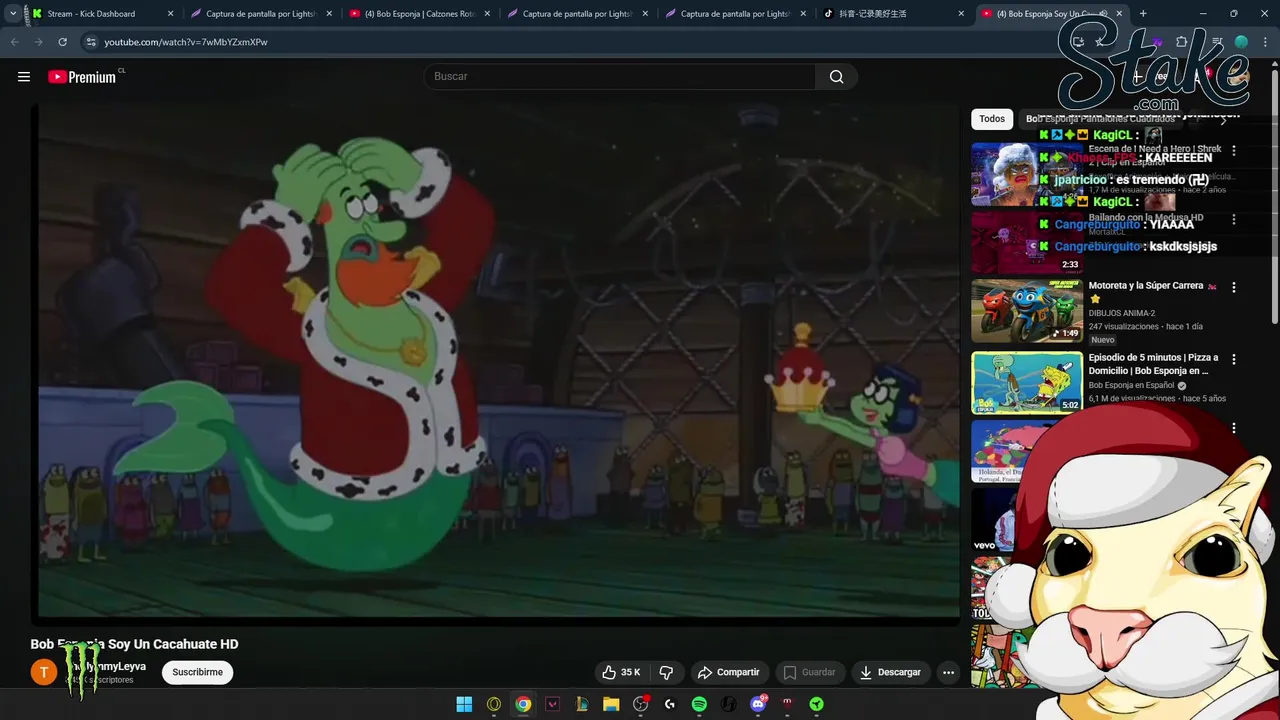Open the Windows Start menu
Screen dimensions: 1280x720
pos(464,704)
